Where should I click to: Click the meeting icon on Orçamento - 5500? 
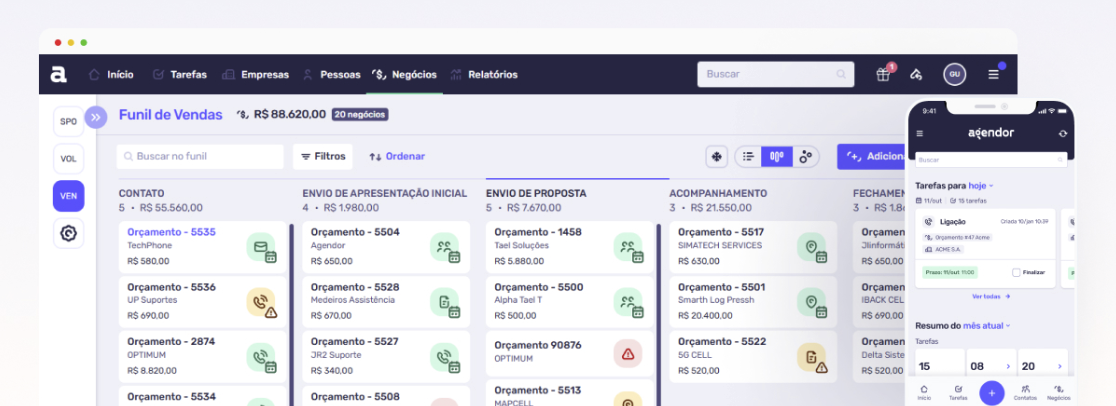(629, 303)
